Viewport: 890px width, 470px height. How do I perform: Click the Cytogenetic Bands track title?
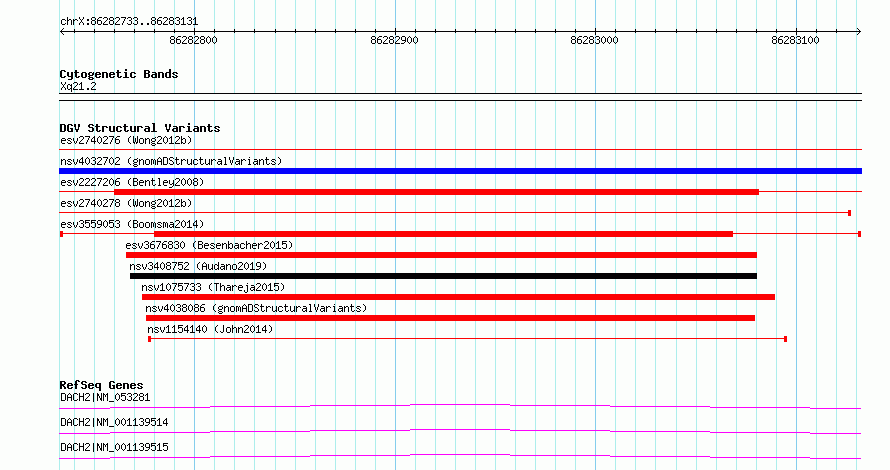tap(119, 74)
